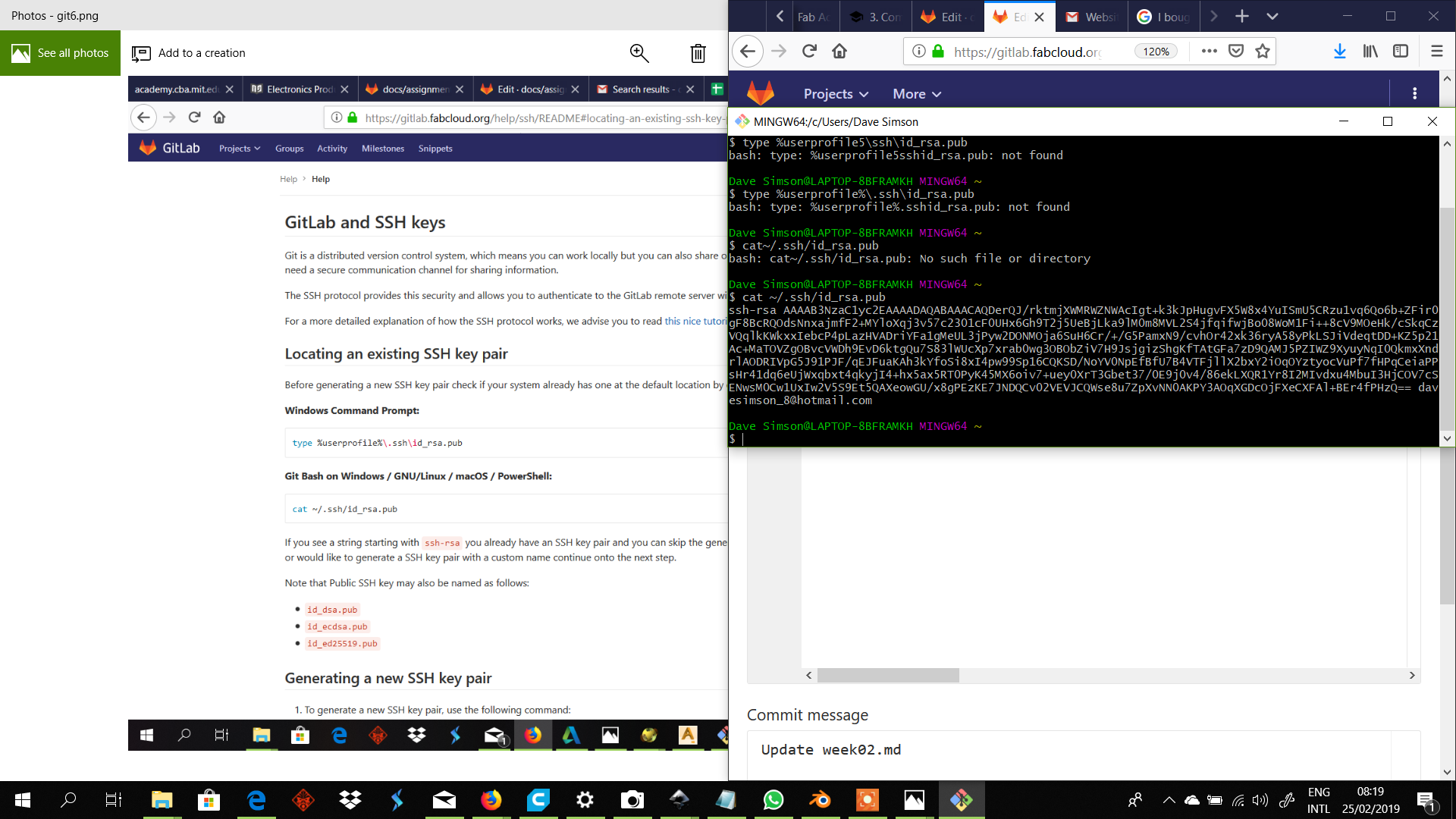This screenshot has width=1456, height=819.
Task: Open list all tabs chevron
Action: pyautogui.click(x=1272, y=16)
